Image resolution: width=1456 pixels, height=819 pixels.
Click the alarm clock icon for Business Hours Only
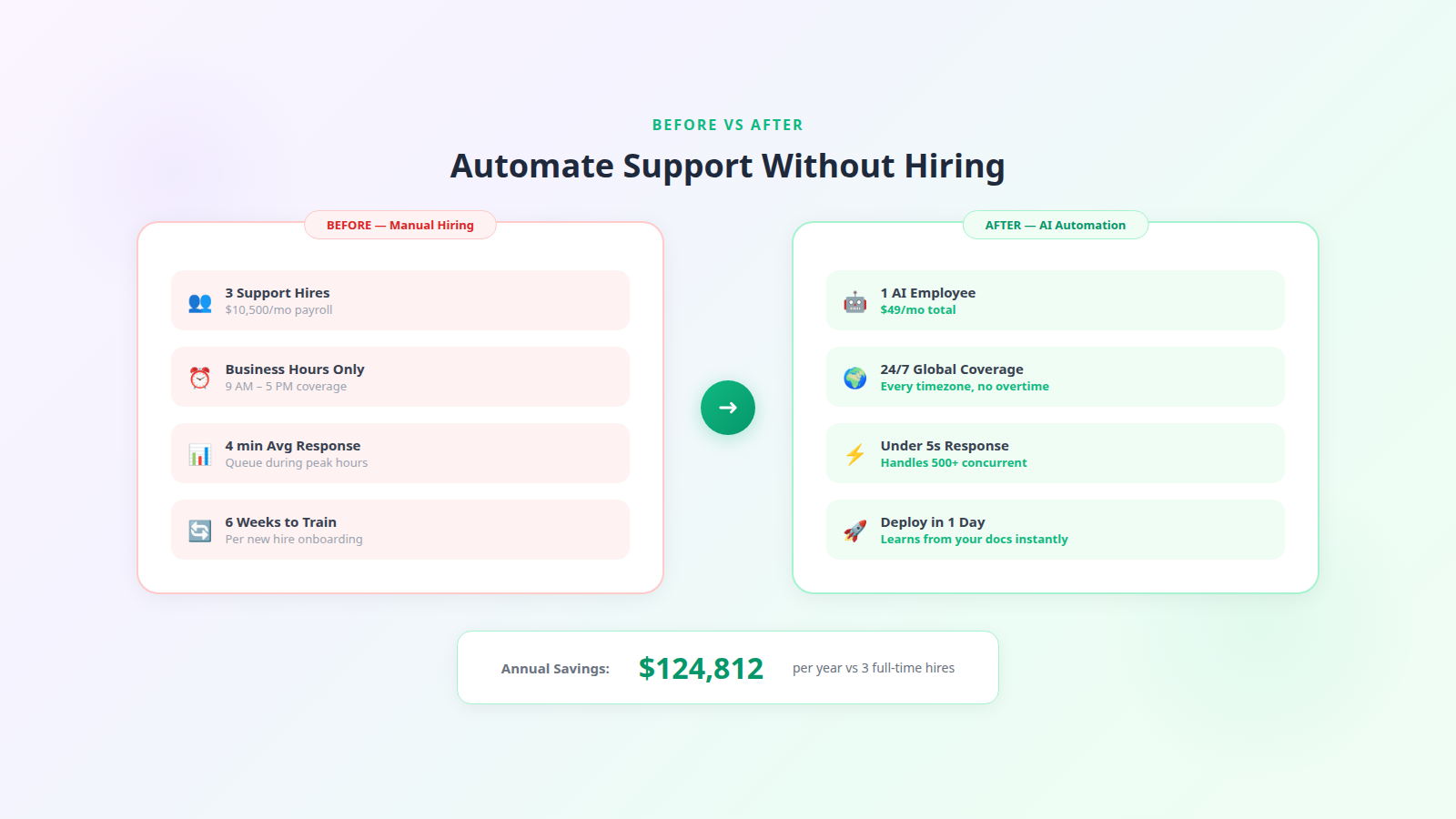click(x=200, y=378)
